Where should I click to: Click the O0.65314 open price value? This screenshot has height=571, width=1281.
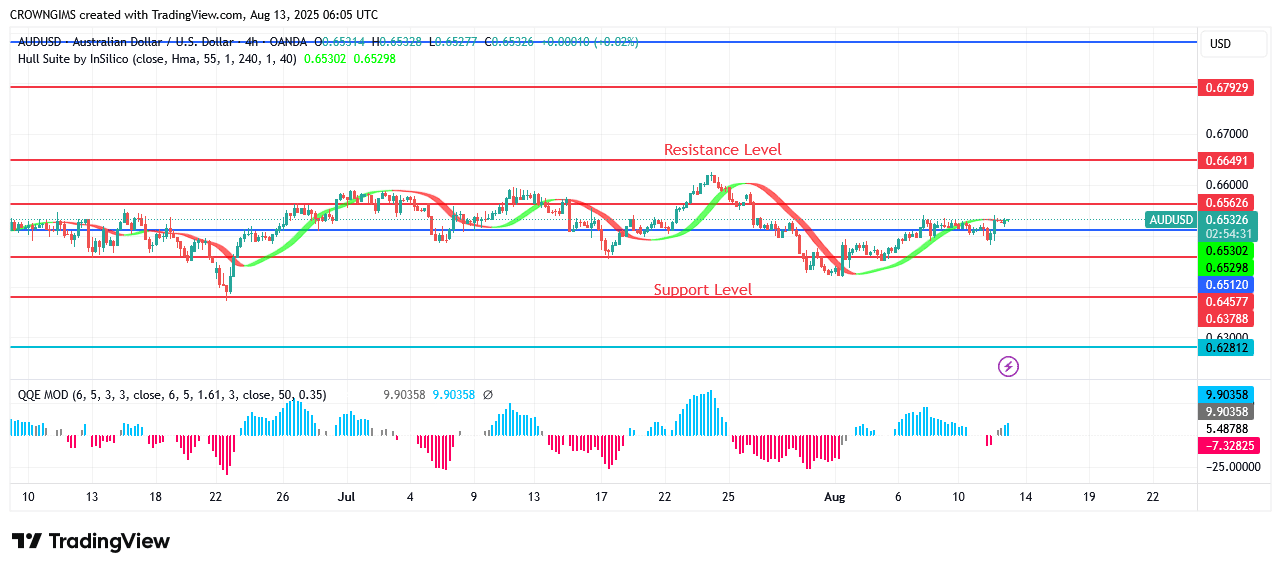pyautogui.click(x=340, y=42)
